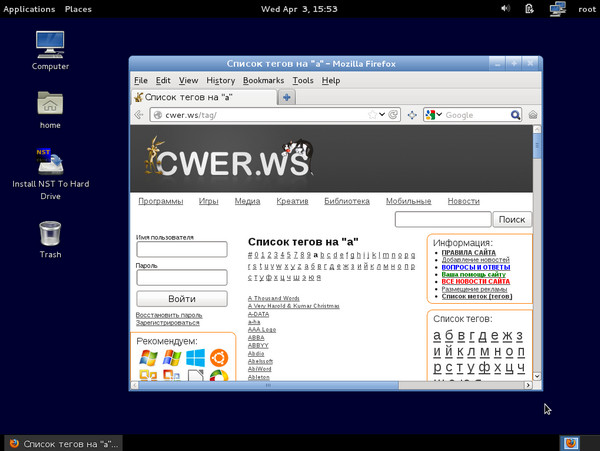
Task: Open the URL history dropdown arrow
Action: 384,115
